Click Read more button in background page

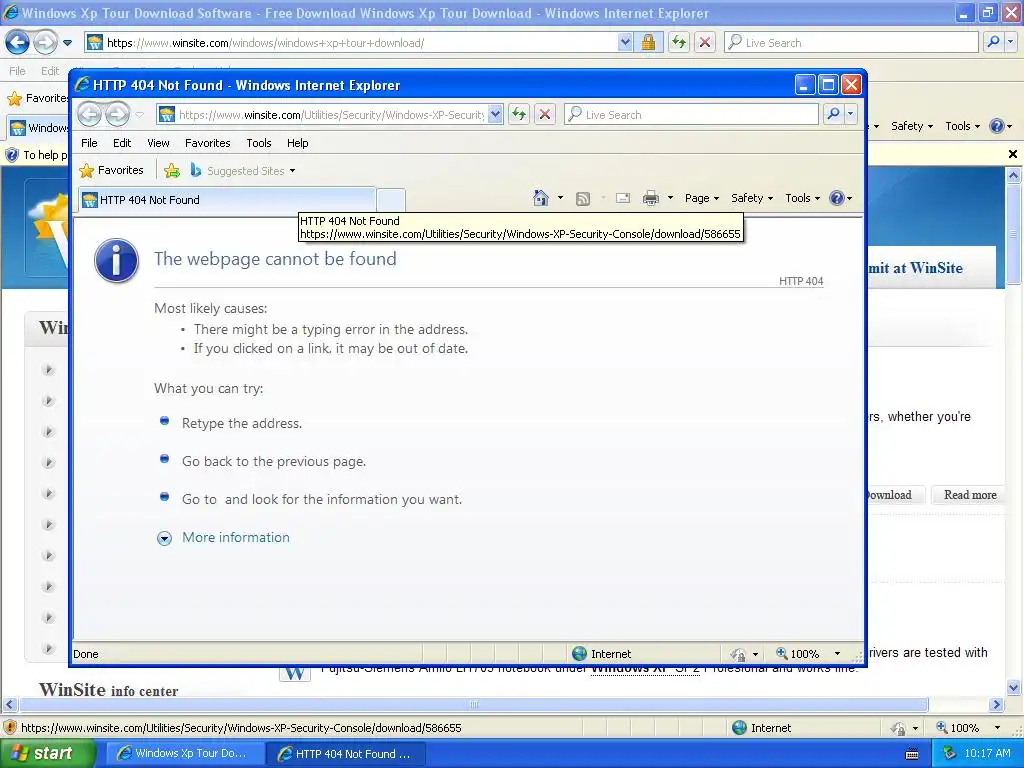tap(970, 495)
